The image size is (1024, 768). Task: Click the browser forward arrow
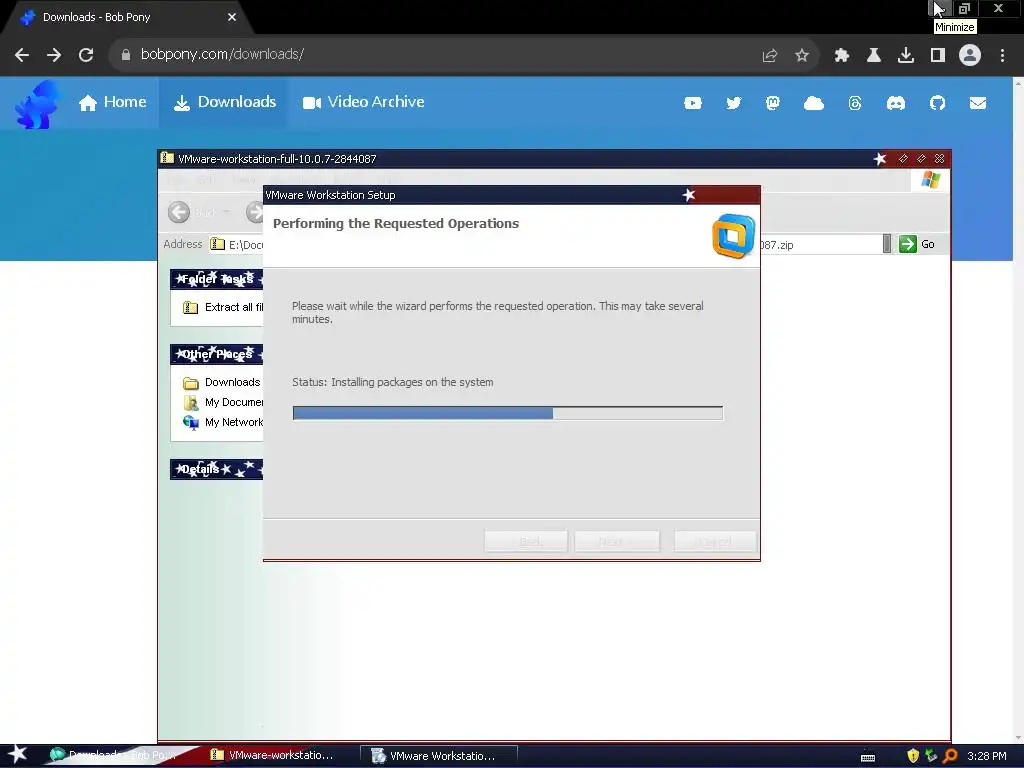click(54, 55)
